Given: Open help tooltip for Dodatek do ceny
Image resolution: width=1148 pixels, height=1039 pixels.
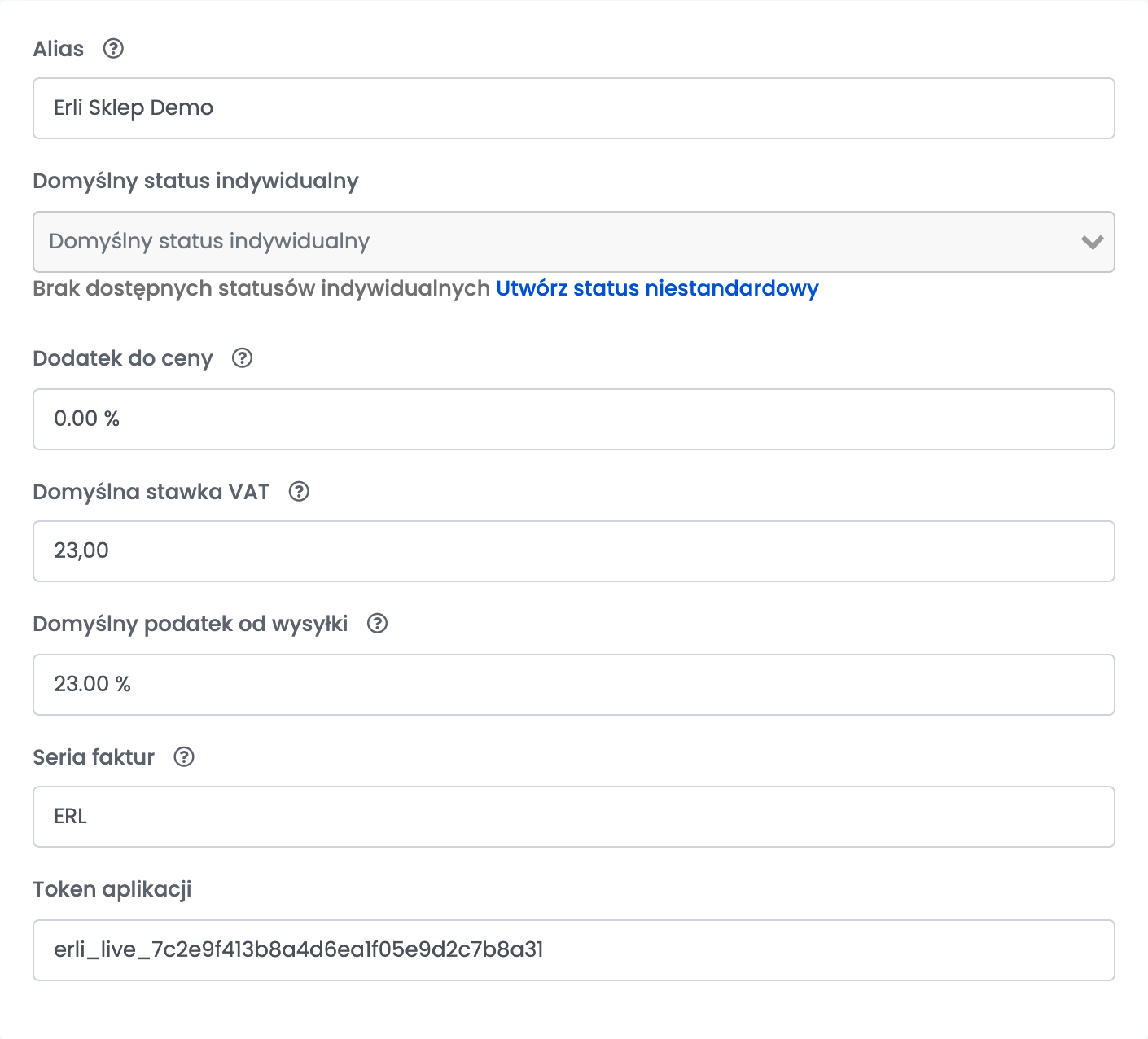Looking at the screenshot, I should pos(242,358).
